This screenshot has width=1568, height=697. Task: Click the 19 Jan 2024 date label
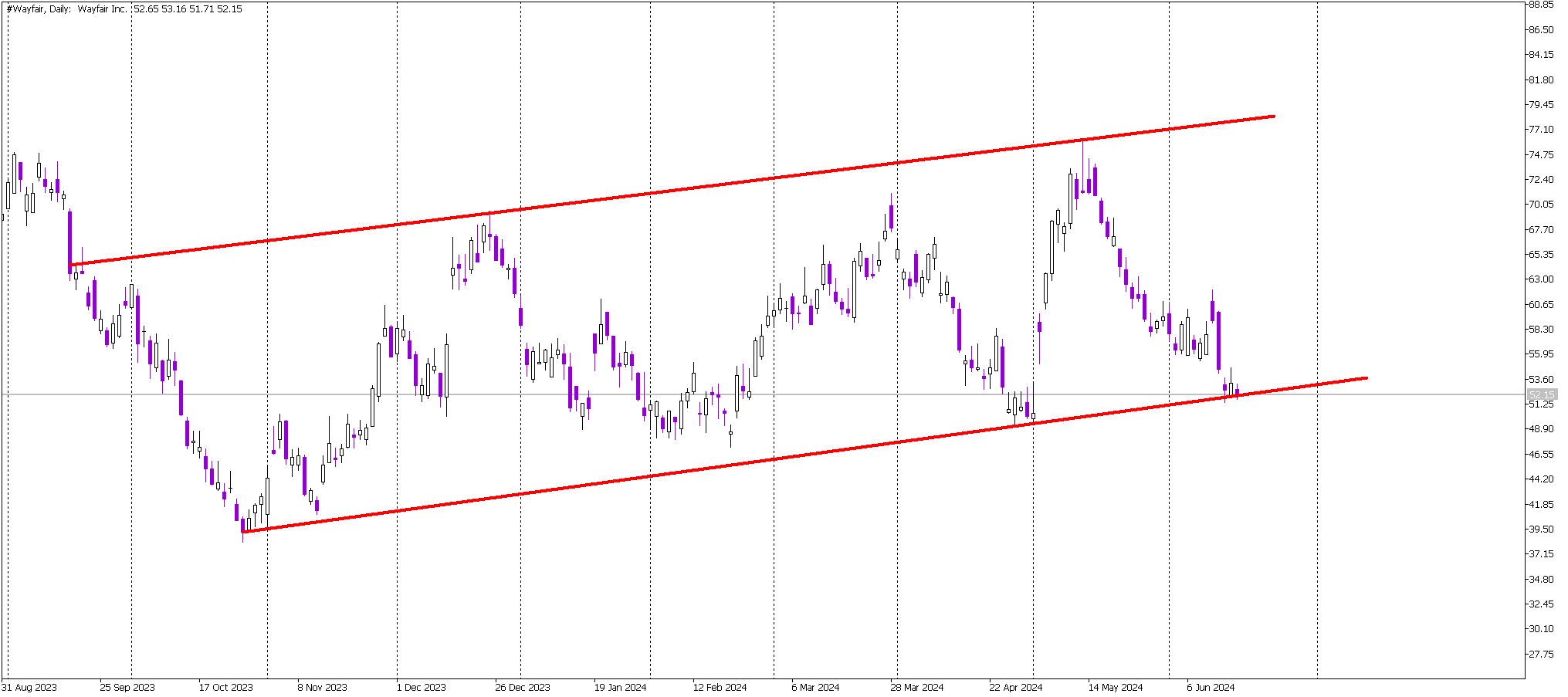[620, 687]
